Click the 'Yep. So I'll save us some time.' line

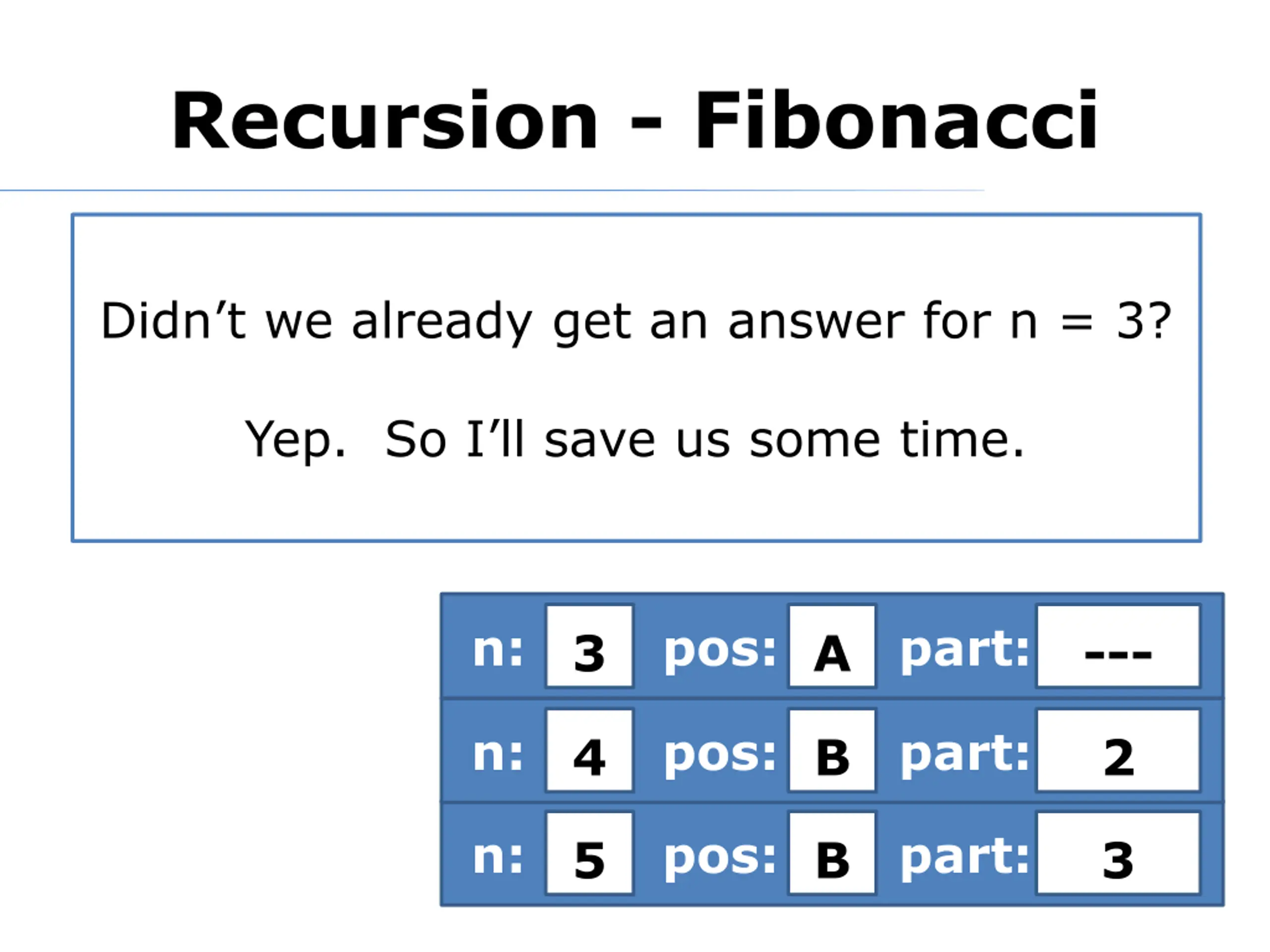635,440
